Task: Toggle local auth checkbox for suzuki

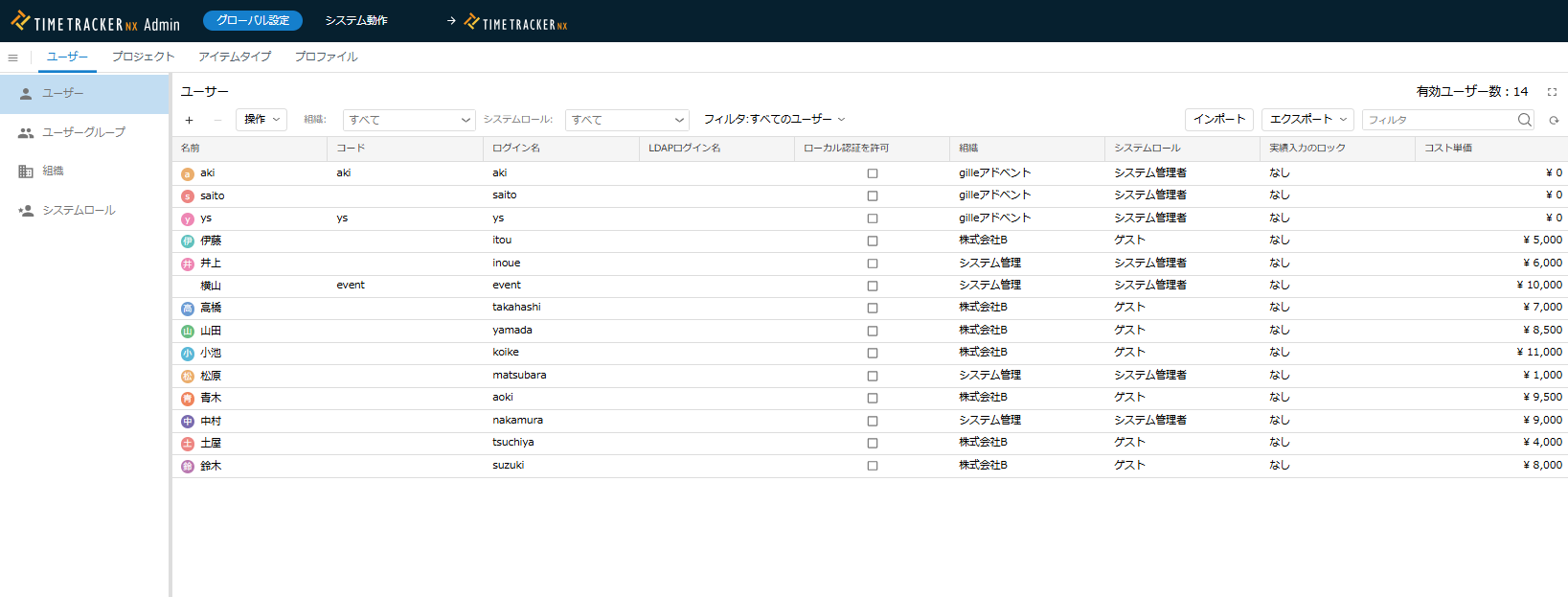Action: 873,466
